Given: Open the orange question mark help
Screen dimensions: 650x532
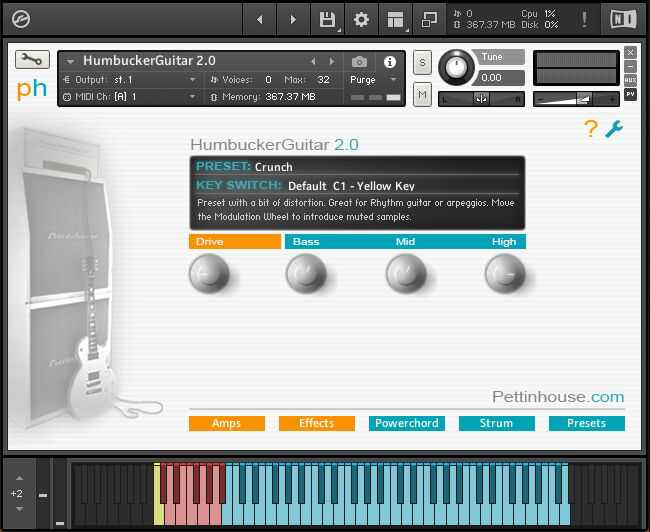Looking at the screenshot, I should click(x=591, y=129).
